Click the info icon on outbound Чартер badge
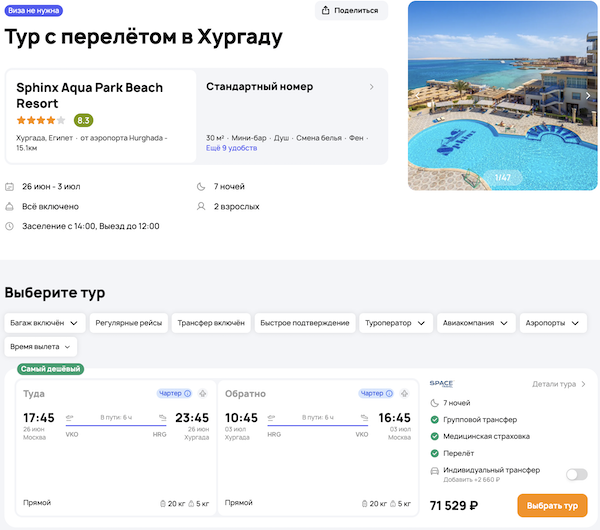 click(x=187, y=394)
